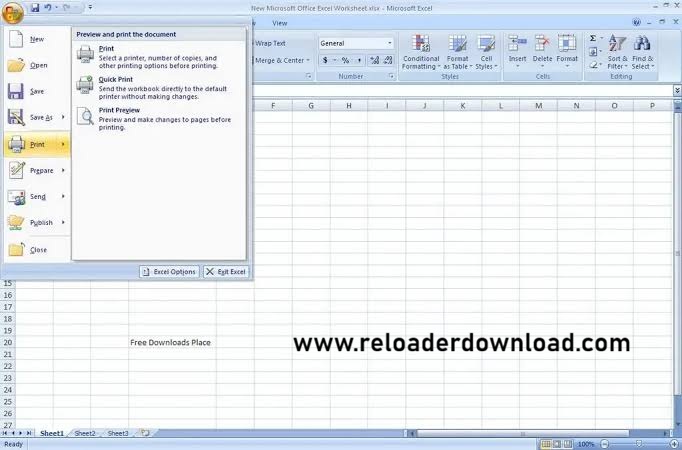The height and width of the screenshot is (450, 682).
Task: Click AutoSum sigma icon
Action: tap(593, 38)
